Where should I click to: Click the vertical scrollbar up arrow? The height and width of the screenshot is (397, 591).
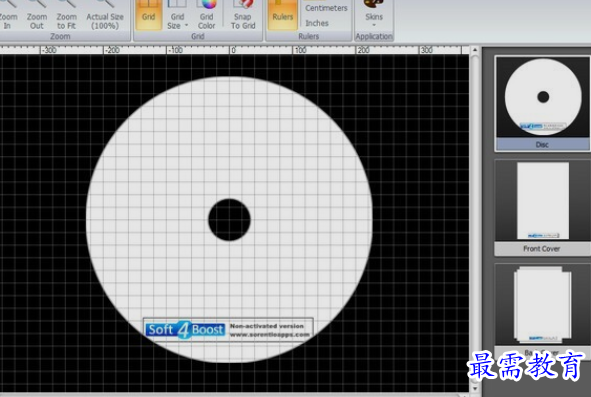475,50
